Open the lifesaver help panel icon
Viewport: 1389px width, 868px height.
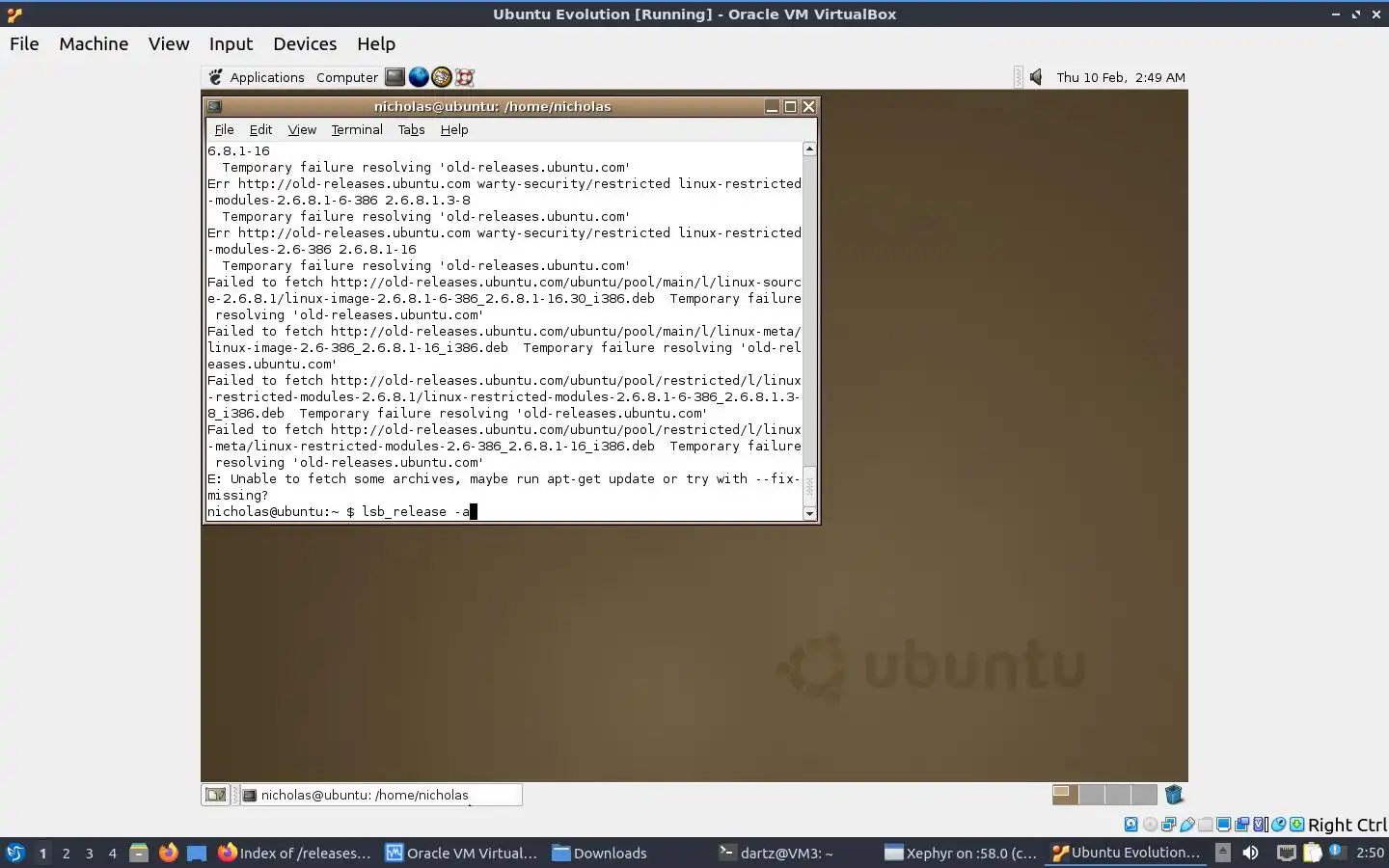tap(464, 77)
